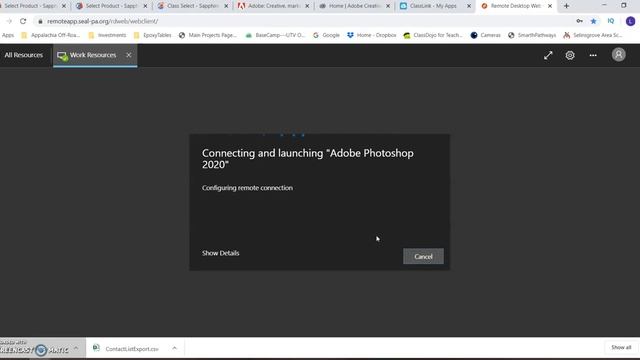
Task: Close the ClassLink - My Apps tab
Action: click(x=469, y=6)
